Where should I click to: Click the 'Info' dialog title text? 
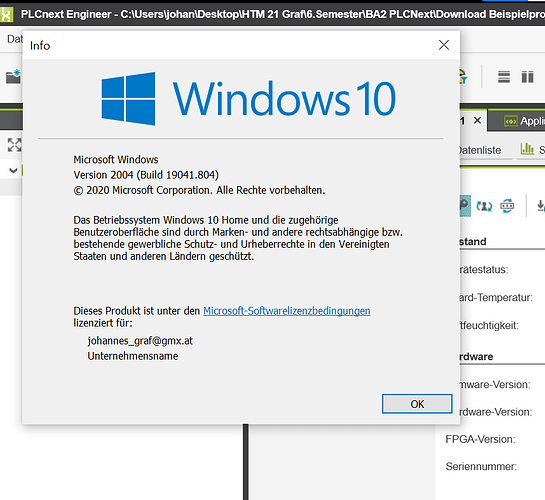(x=40, y=46)
